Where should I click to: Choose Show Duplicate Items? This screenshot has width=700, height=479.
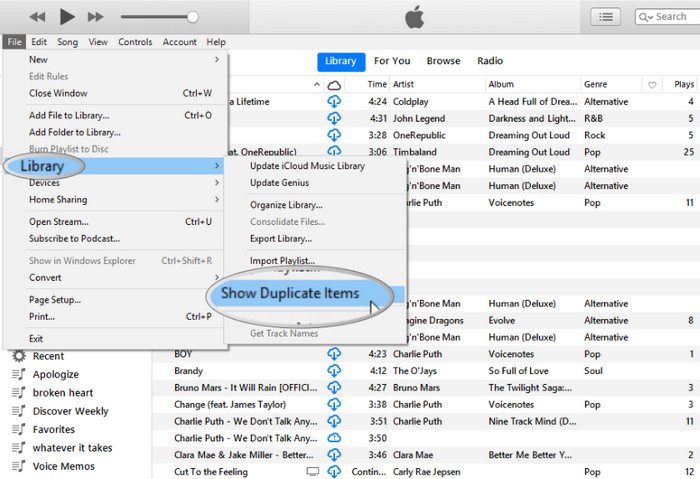pos(290,293)
